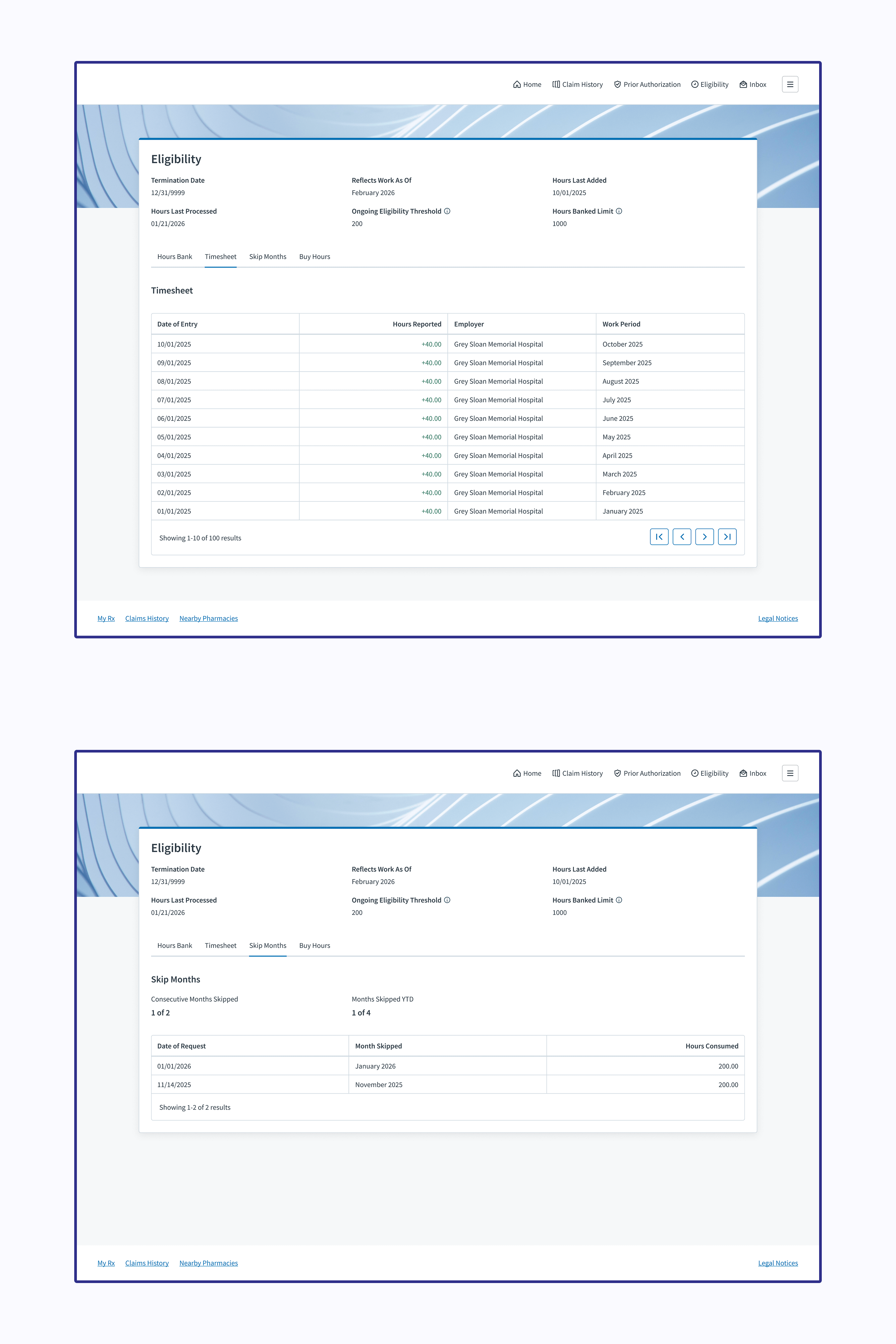Screen dimensions: 896x1344
Task: Click My Rx footer link in top screen
Action: click(106, 618)
